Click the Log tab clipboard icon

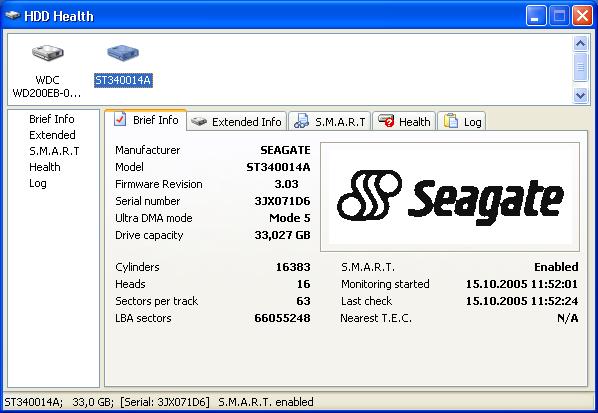point(451,121)
